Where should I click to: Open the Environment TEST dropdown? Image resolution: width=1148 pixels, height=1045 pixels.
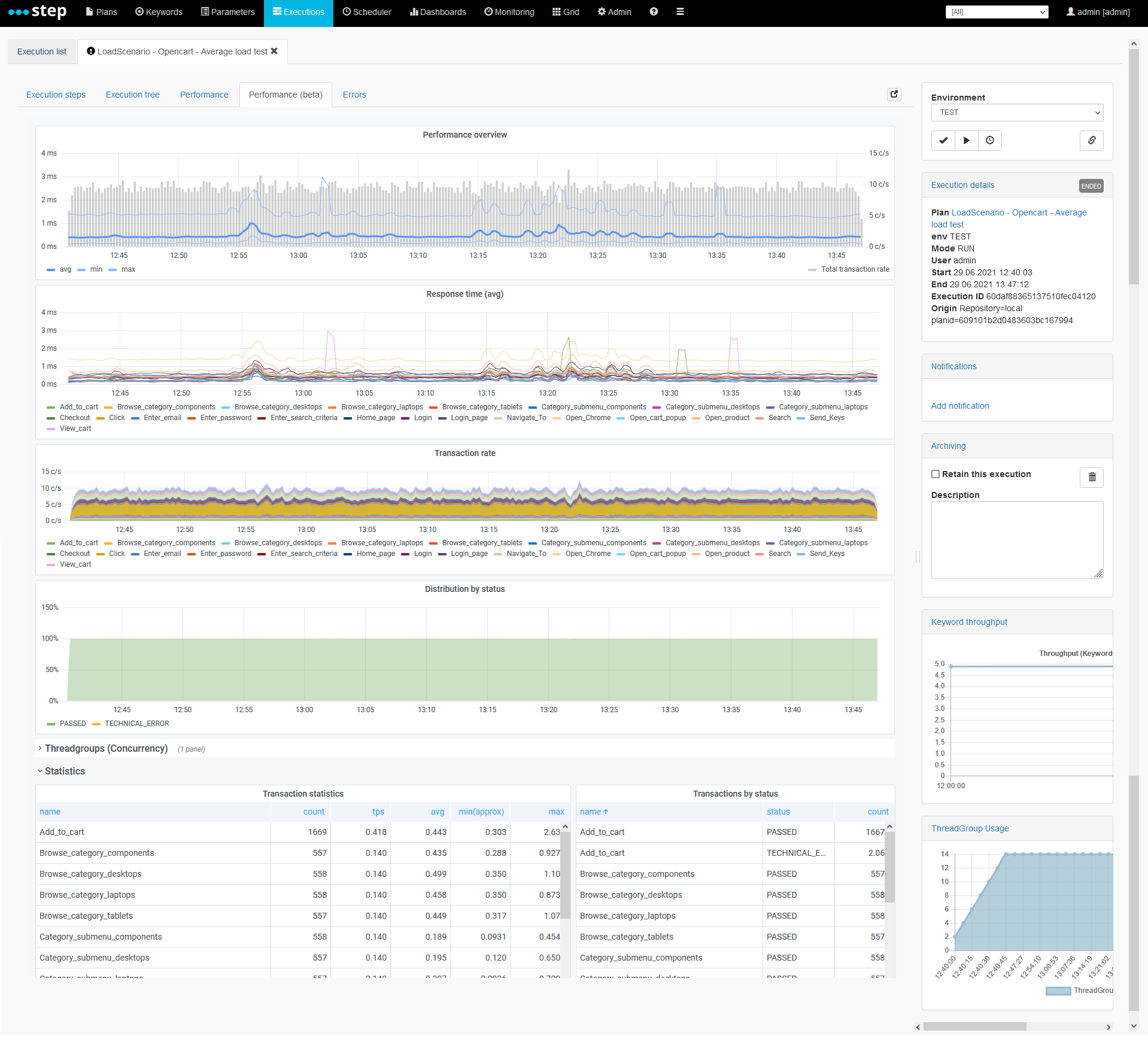tap(1017, 113)
